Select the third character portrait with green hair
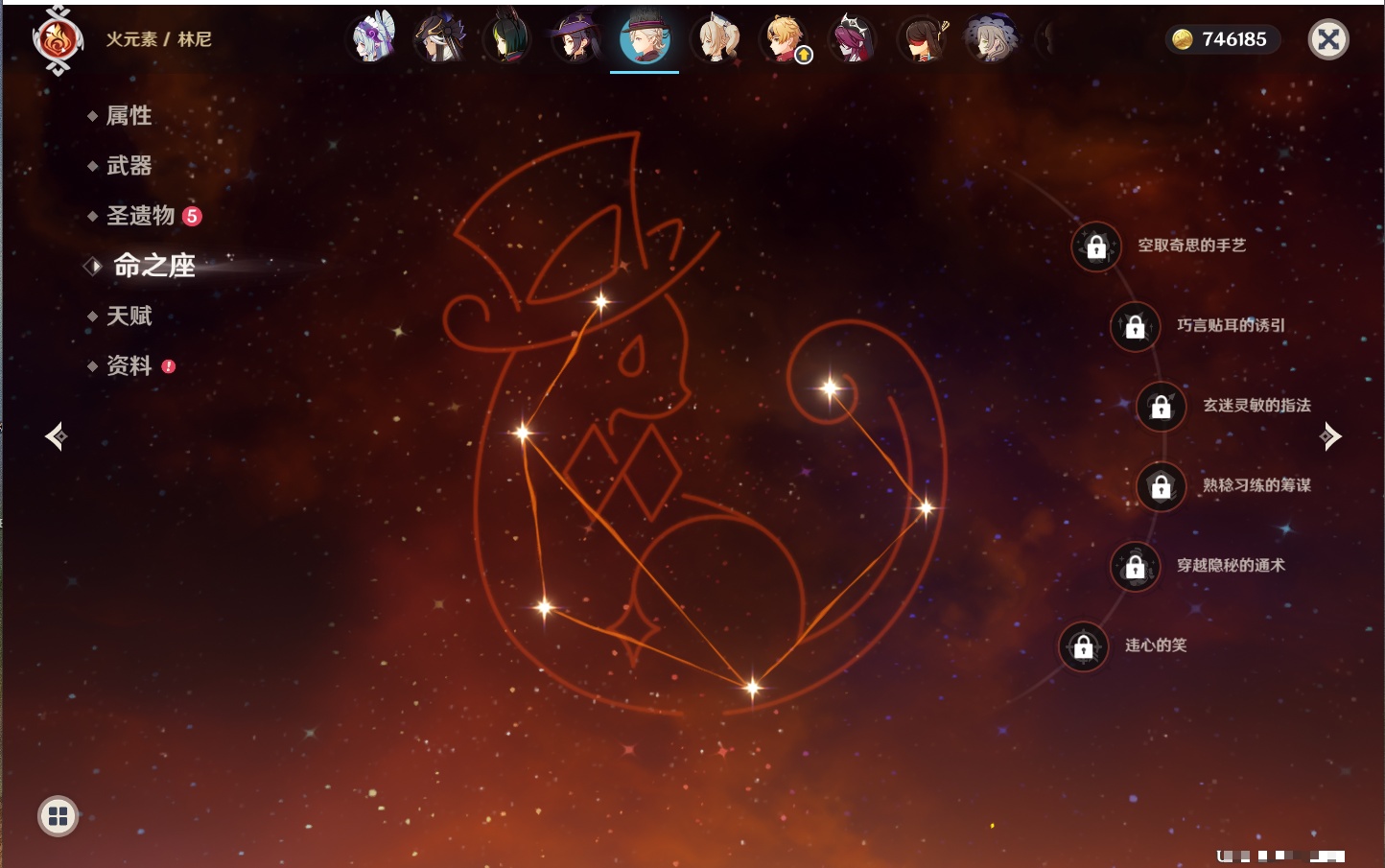 pyautogui.click(x=507, y=39)
